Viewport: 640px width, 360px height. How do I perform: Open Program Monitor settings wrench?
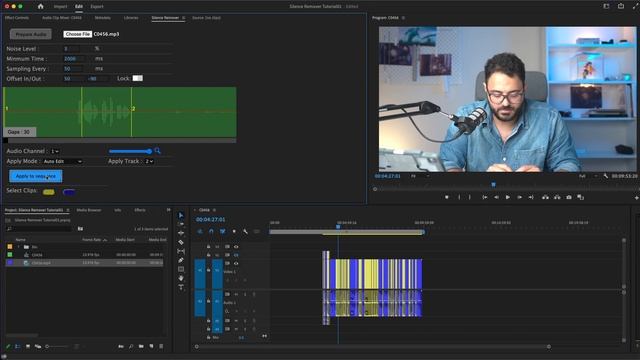tap(606, 176)
